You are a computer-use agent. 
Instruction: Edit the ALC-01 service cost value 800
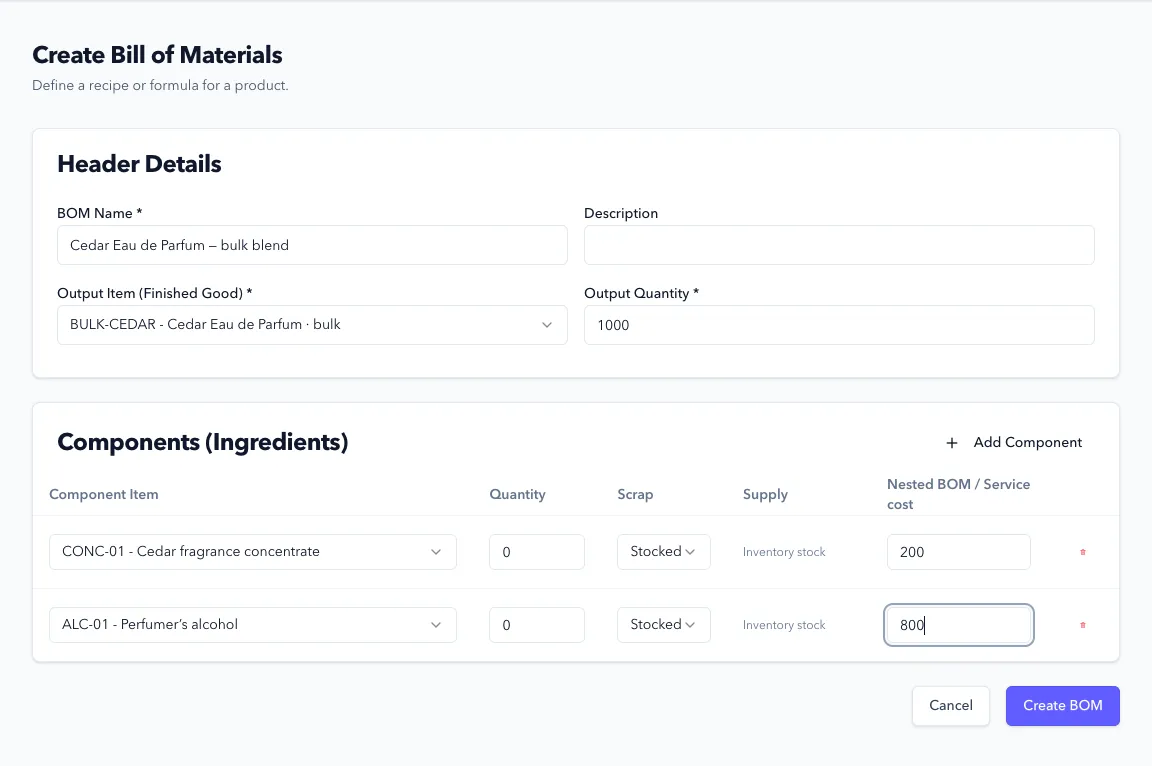(x=959, y=625)
